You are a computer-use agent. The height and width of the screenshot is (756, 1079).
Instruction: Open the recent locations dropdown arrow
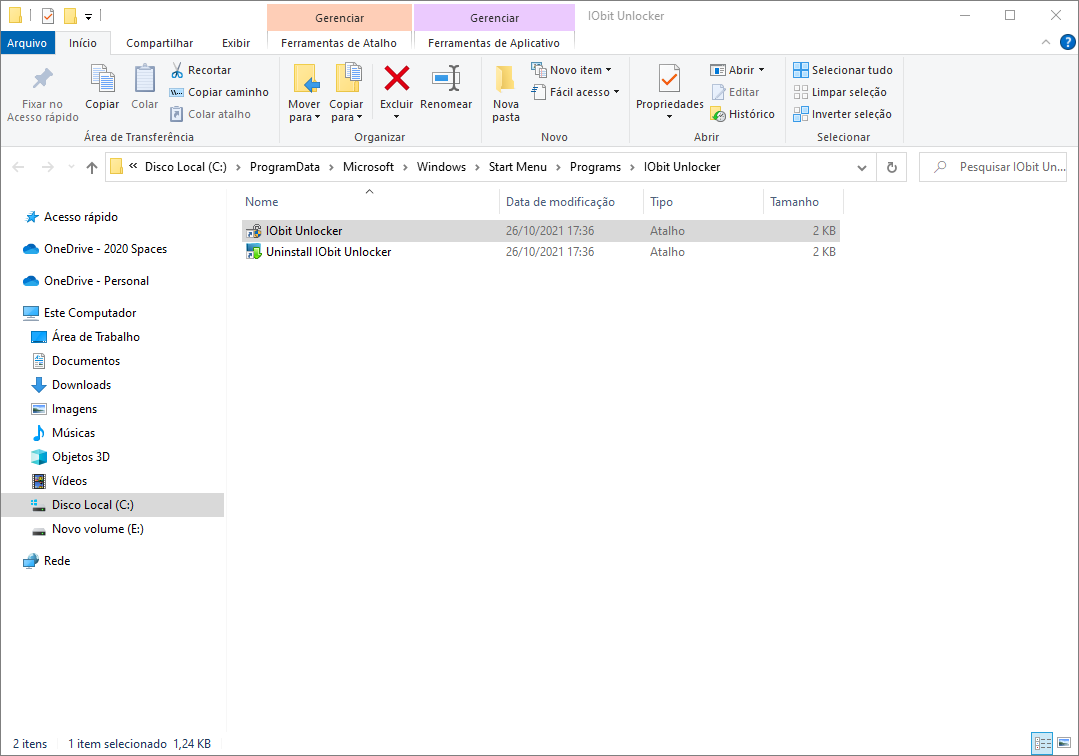71,167
